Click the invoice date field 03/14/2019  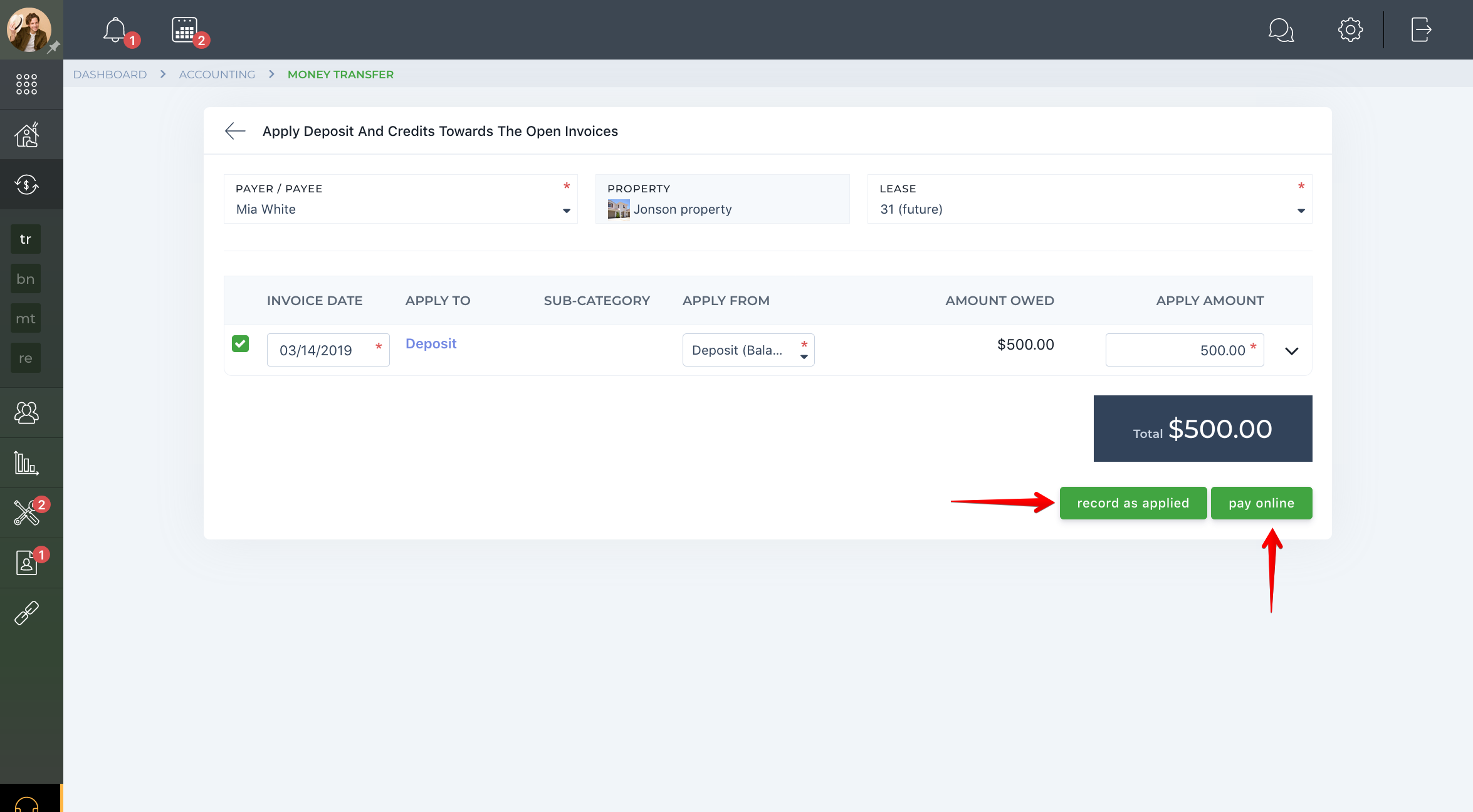[328, 350]
